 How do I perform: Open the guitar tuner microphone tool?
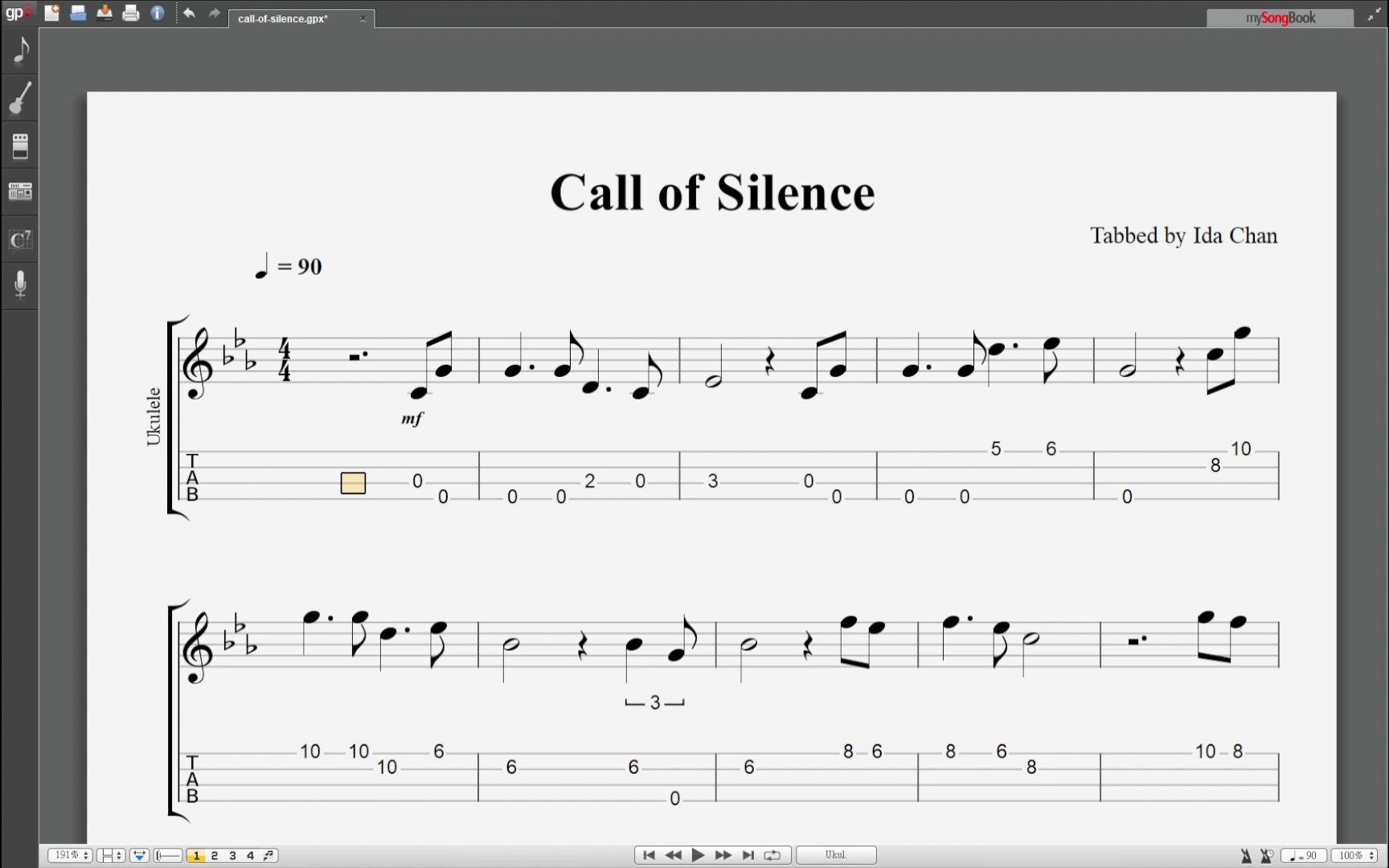20,285
